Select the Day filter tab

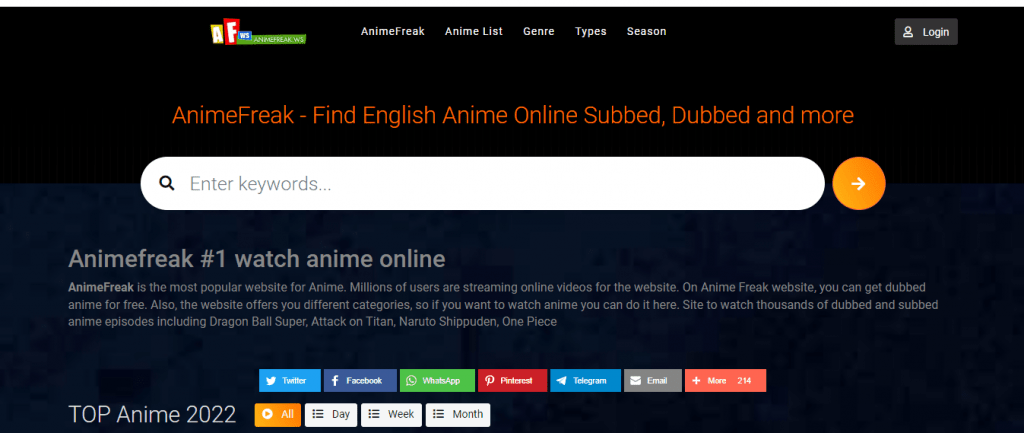coord(330,414)
